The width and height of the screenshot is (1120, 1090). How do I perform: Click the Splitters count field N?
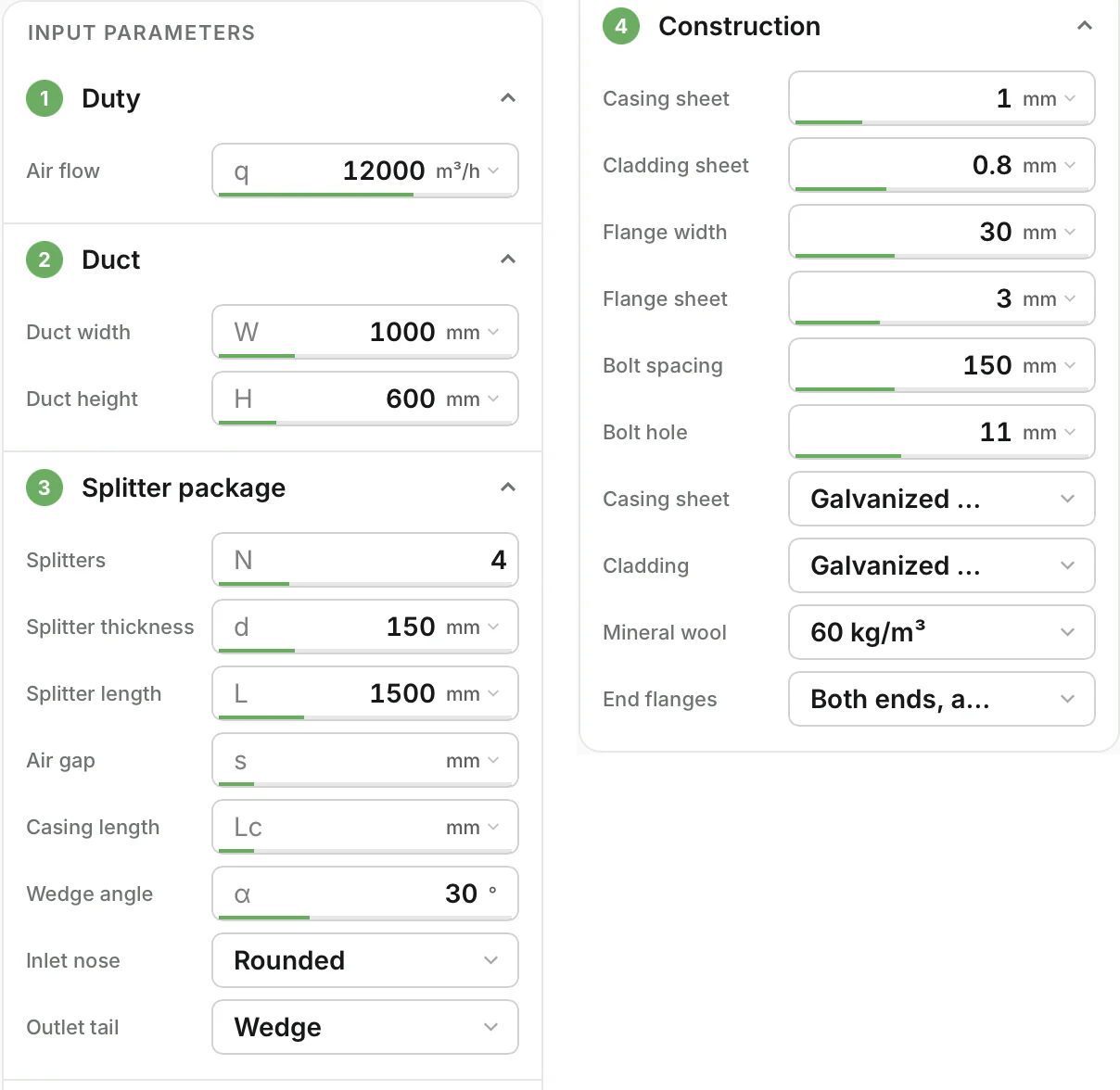365,559
